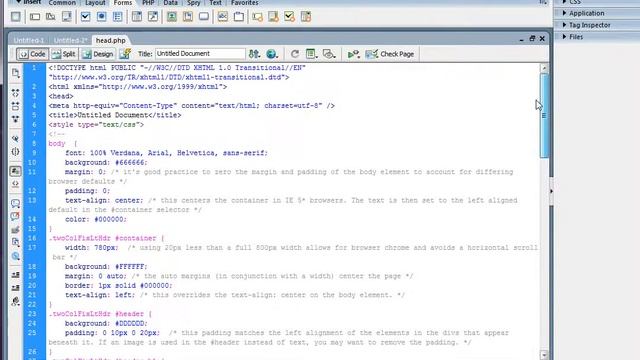Collapse Full Tag coding toolbar icon
640x360 pixels.
pyautogui.click(x=16, y=93)
